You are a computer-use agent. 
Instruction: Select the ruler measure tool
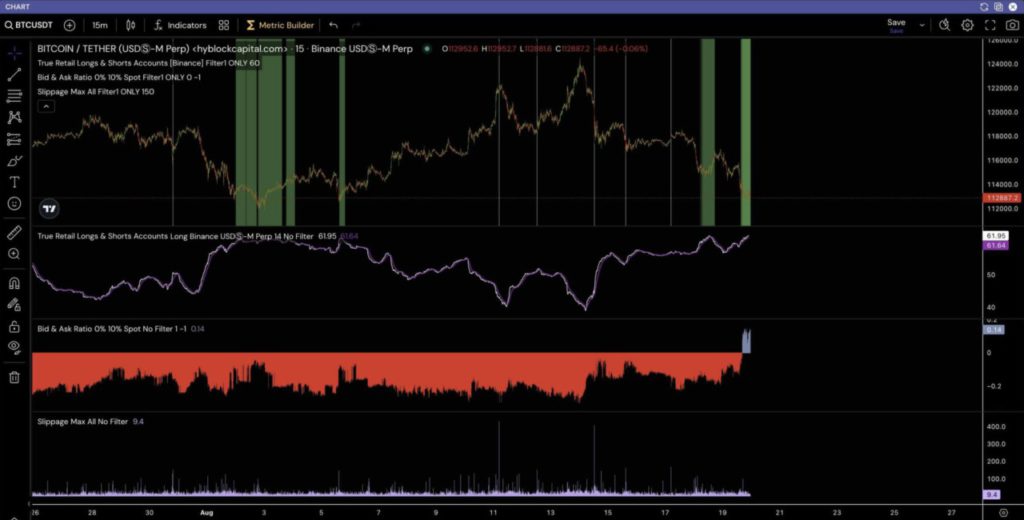tap(15, 232)
